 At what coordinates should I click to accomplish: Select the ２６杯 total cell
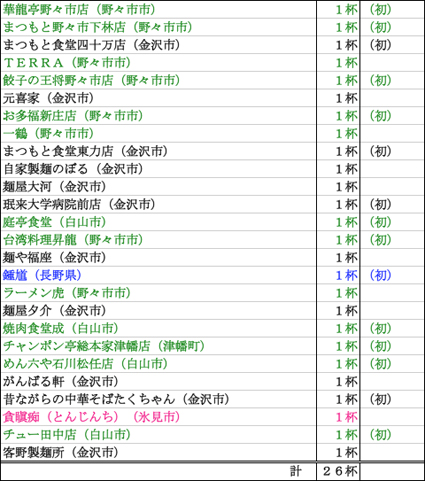point(340,471)
